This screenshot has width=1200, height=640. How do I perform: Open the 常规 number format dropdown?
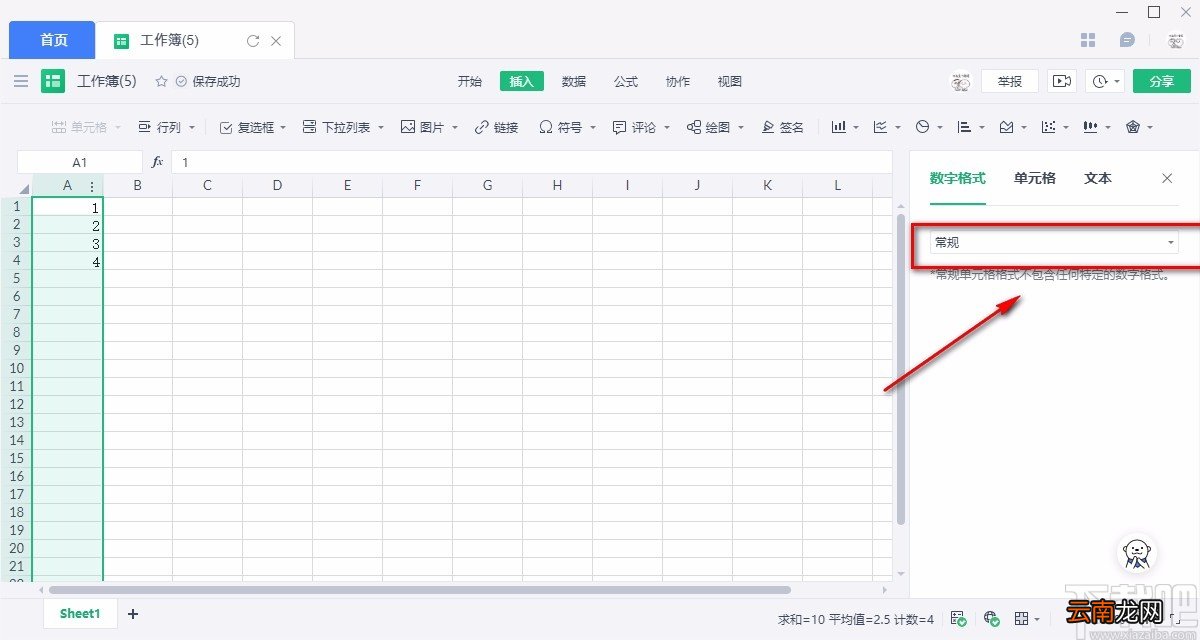pos(1054,242)
